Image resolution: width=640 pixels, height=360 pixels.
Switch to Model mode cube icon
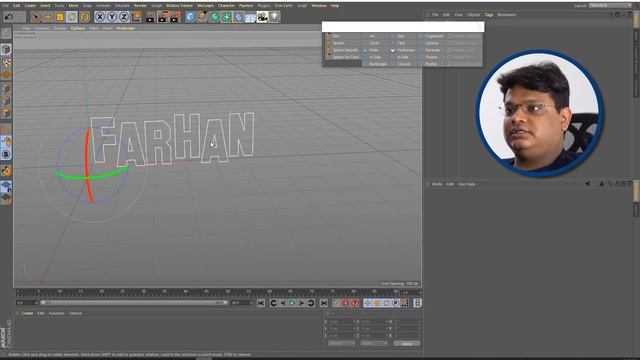[6, 49]
